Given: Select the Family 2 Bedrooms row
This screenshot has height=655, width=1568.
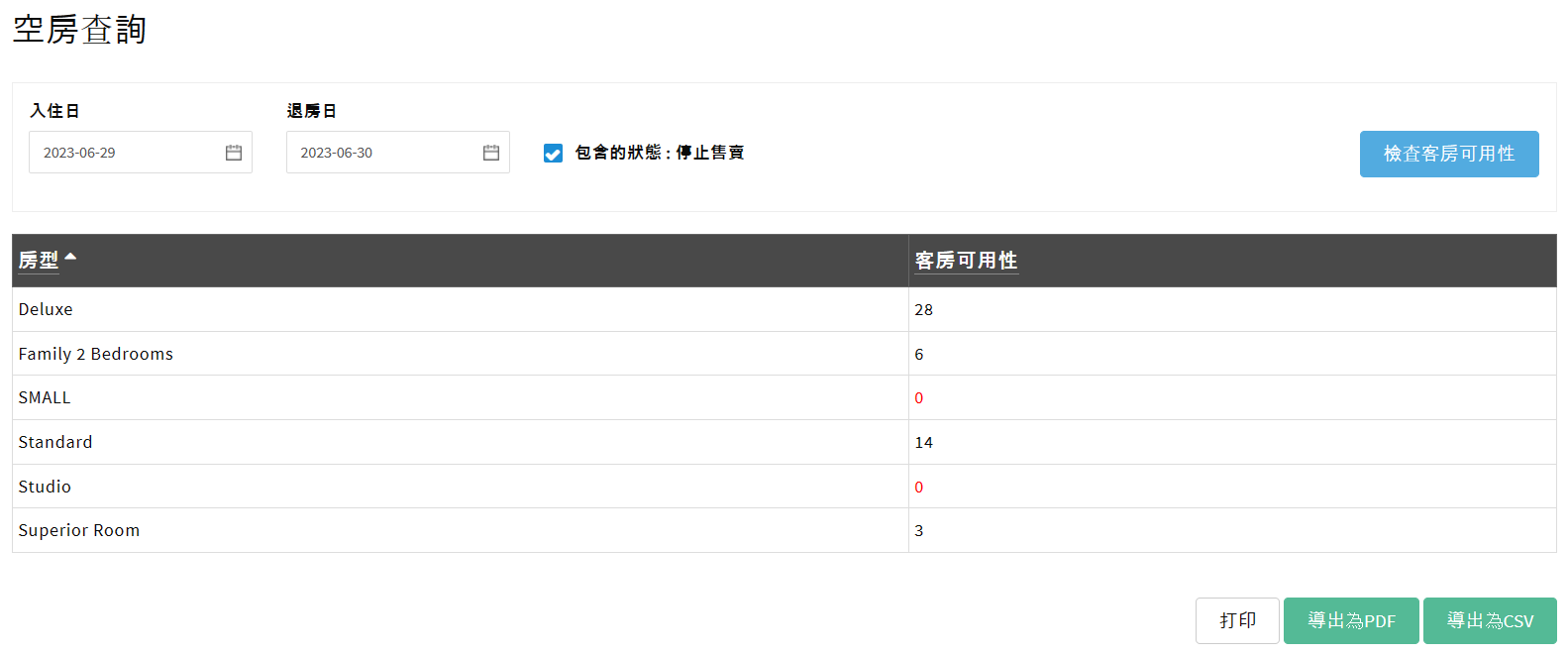Looking at the screenshot, I should pyautogui.click(x=95, y=354).
